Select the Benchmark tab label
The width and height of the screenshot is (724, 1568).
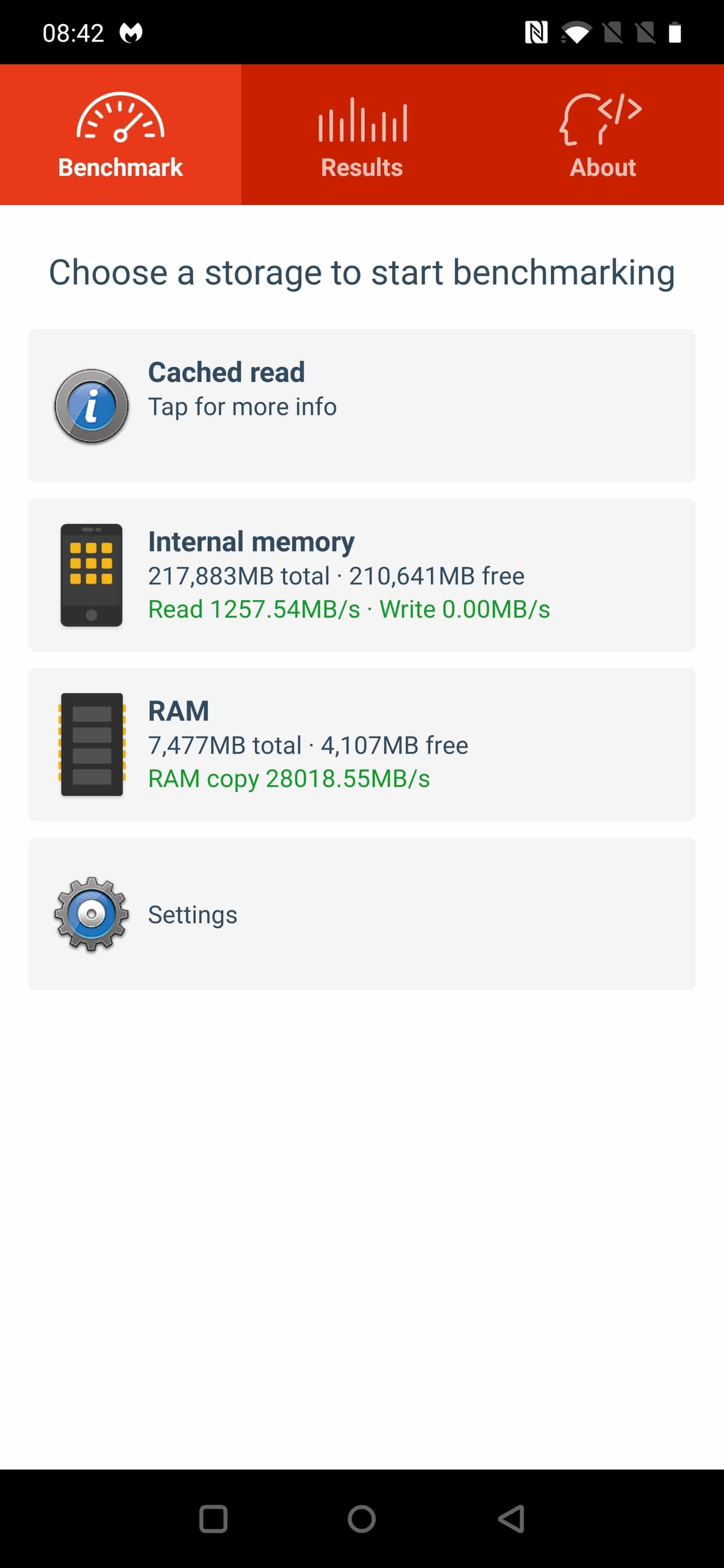point(121,167)
